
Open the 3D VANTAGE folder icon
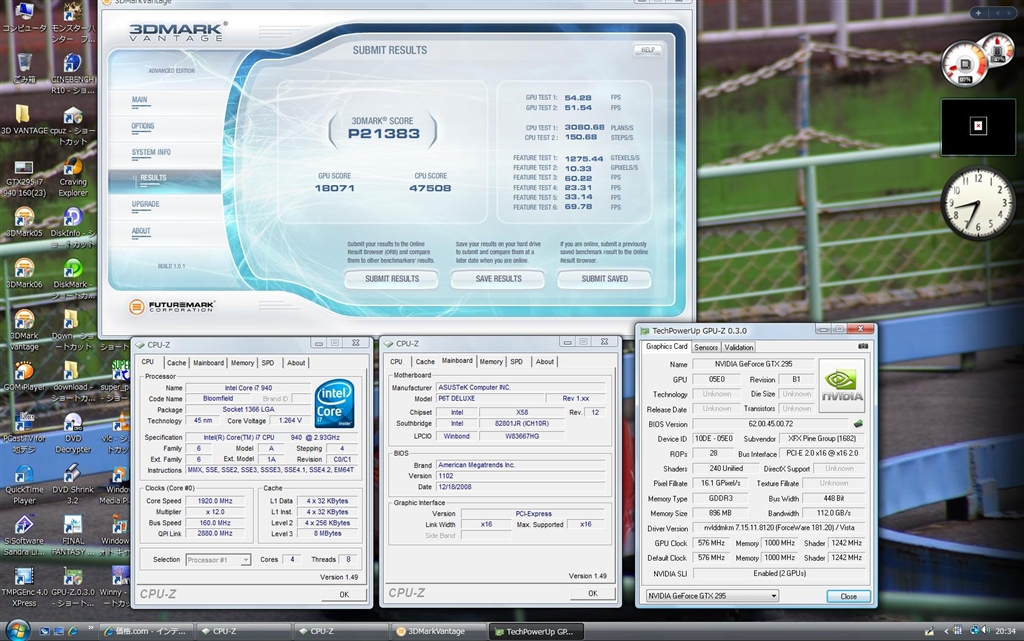pyautogui.click(x=24, y=119)
